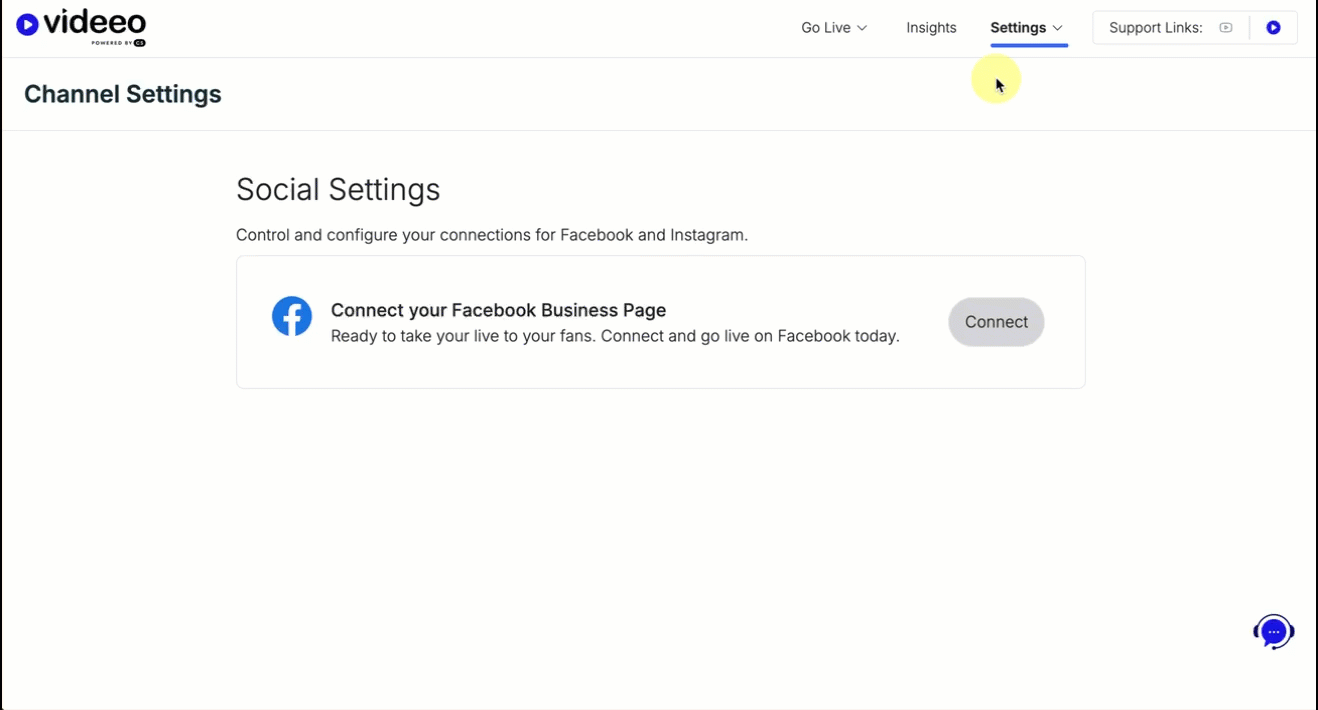Click the 'Ready to take your live' description

coord(615,336)
